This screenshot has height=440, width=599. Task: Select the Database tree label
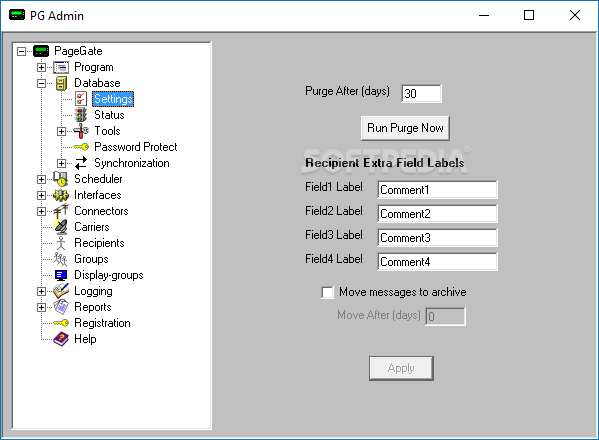97,83
